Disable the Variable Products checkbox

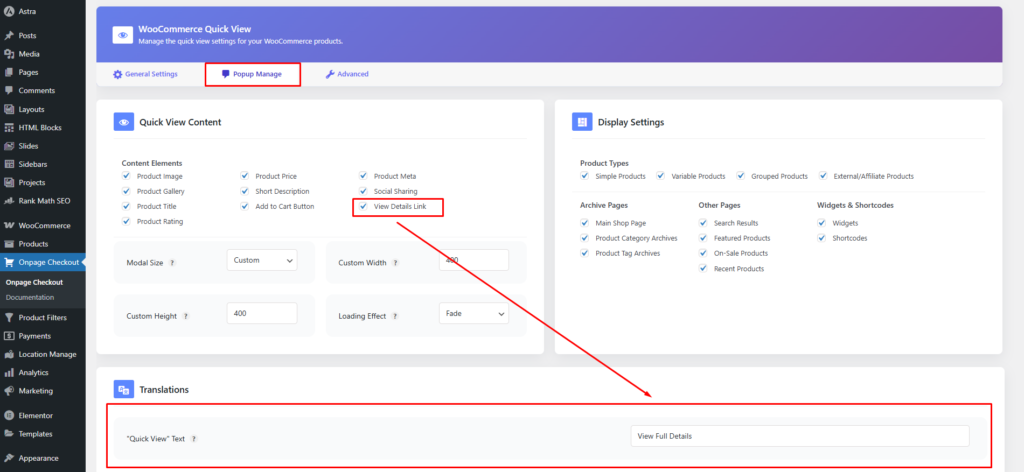tap(661, 176)
